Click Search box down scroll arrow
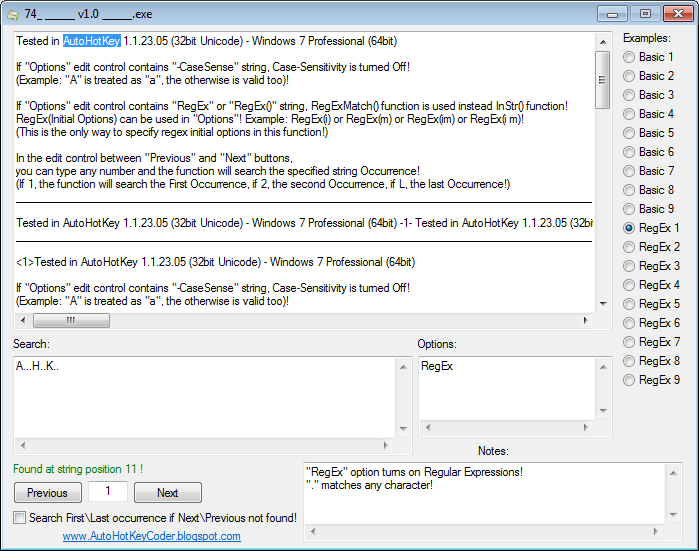Screen dimensions: 699x551 pyautogui.click(x=403, y=429)
